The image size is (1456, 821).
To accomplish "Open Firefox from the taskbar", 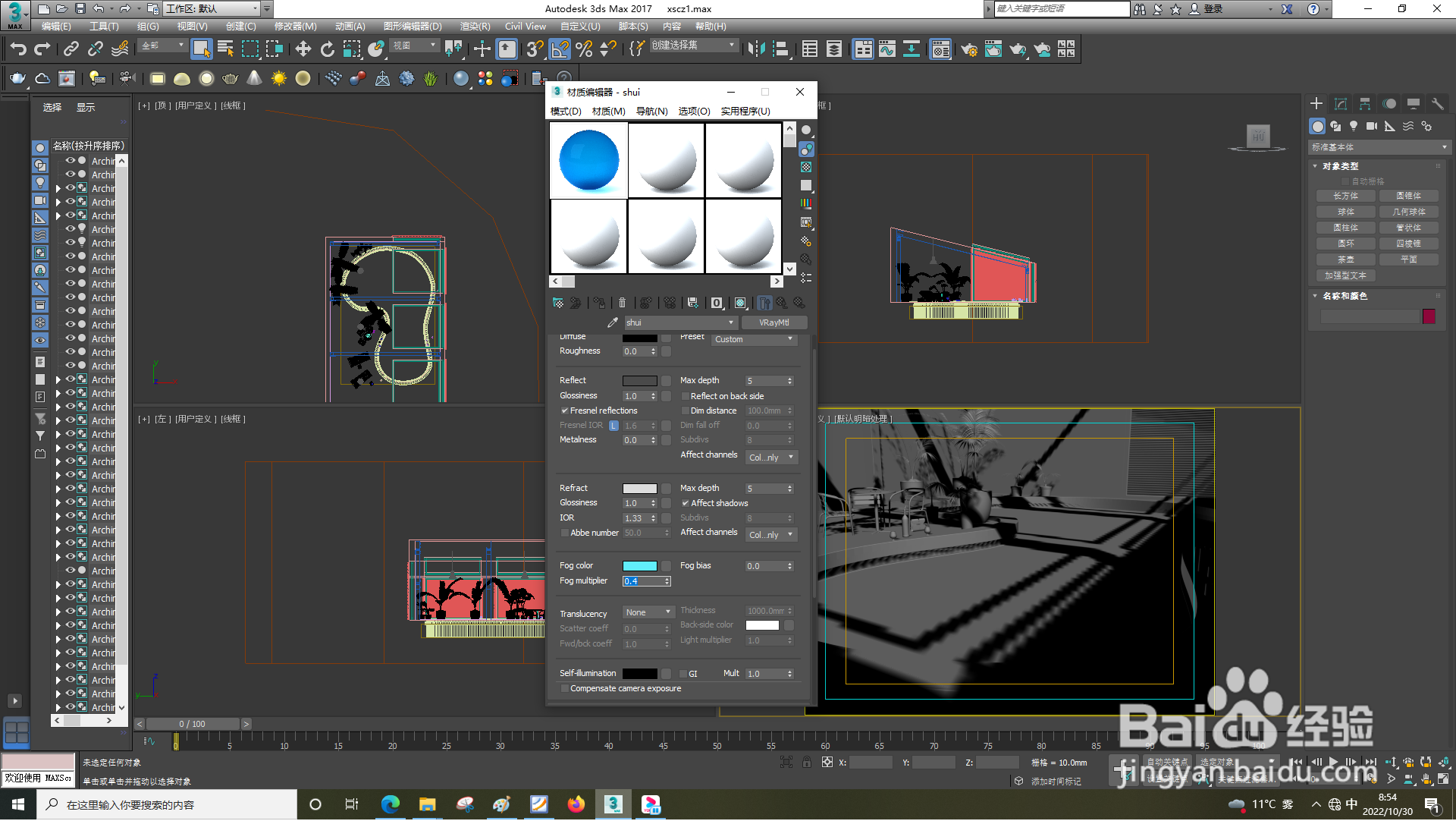I will (576, 804).
